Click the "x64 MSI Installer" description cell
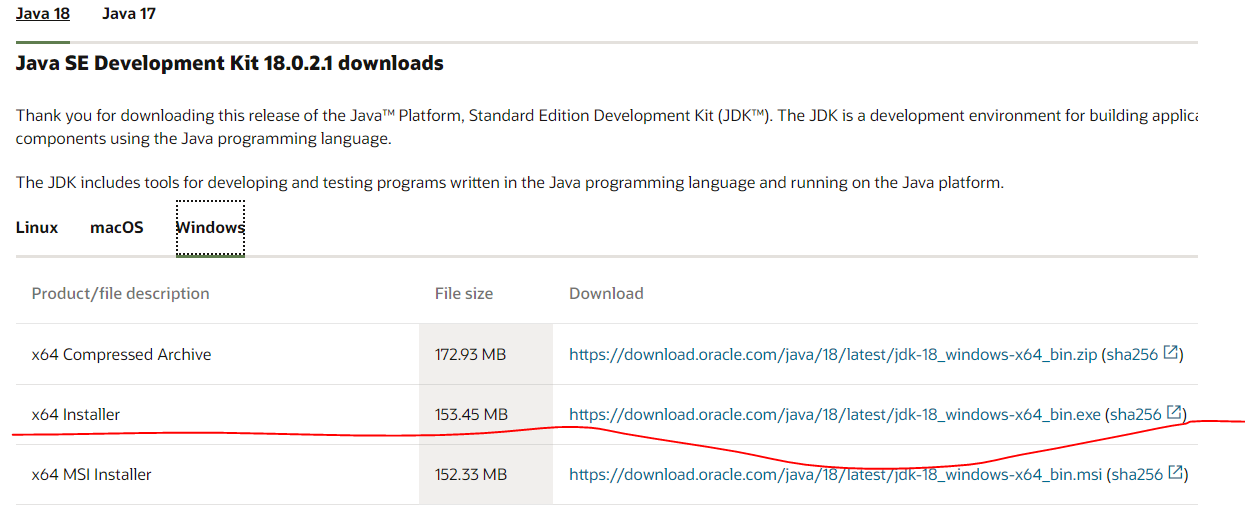The image size is (1245, 522). click(217, 474)
